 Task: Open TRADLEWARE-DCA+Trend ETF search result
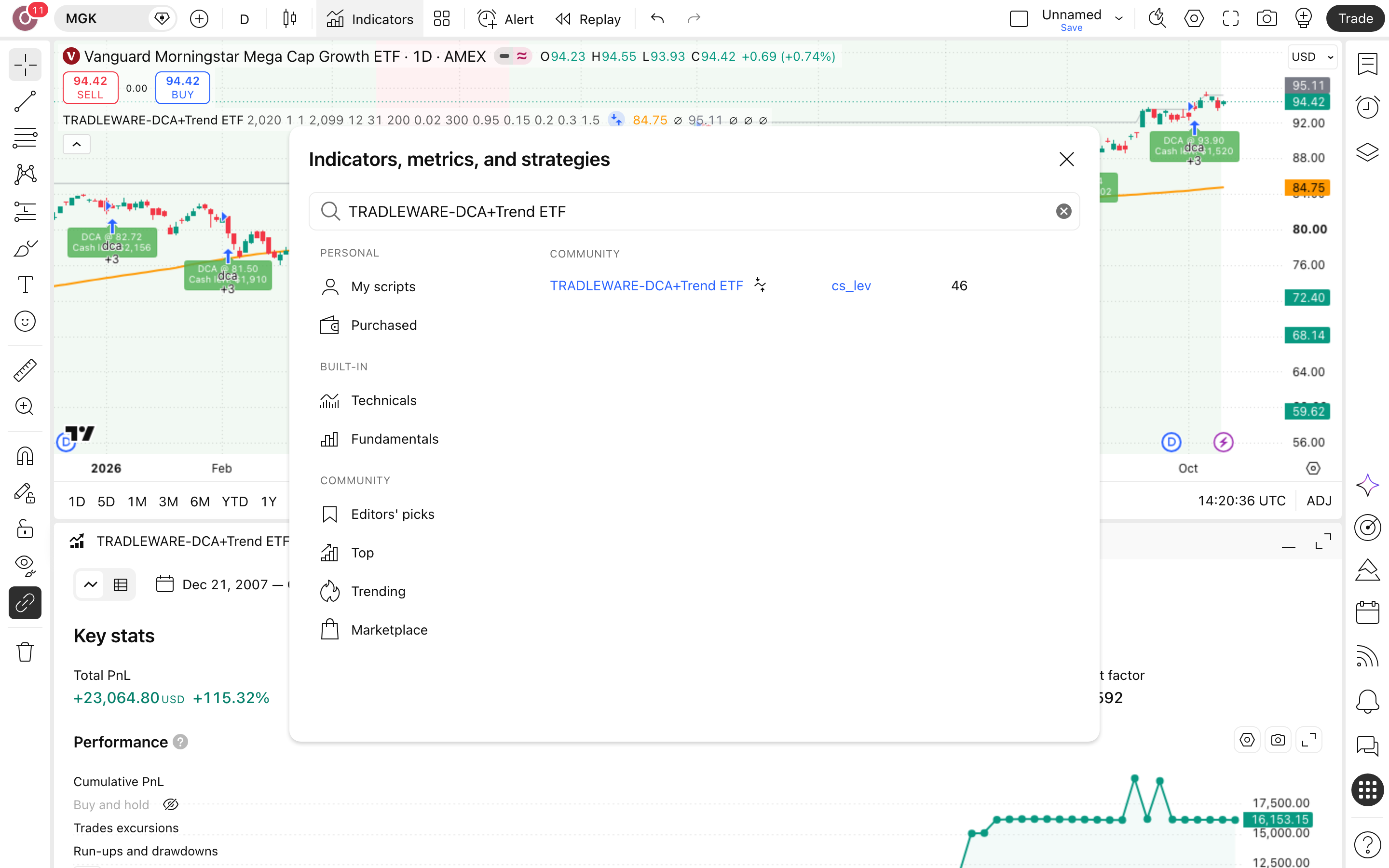[646, 286]
